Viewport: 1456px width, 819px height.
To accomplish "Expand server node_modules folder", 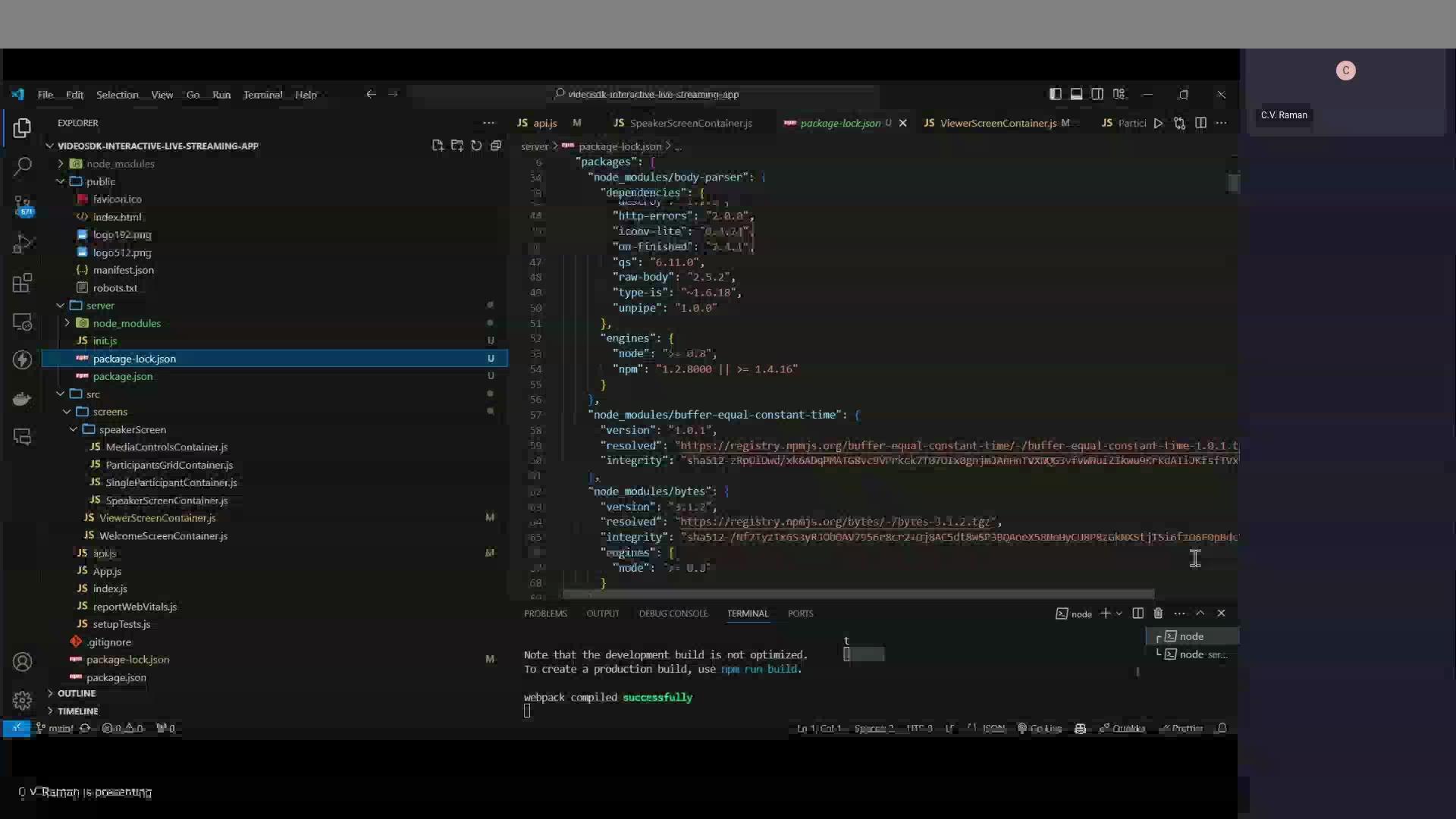I will (67, 323).
